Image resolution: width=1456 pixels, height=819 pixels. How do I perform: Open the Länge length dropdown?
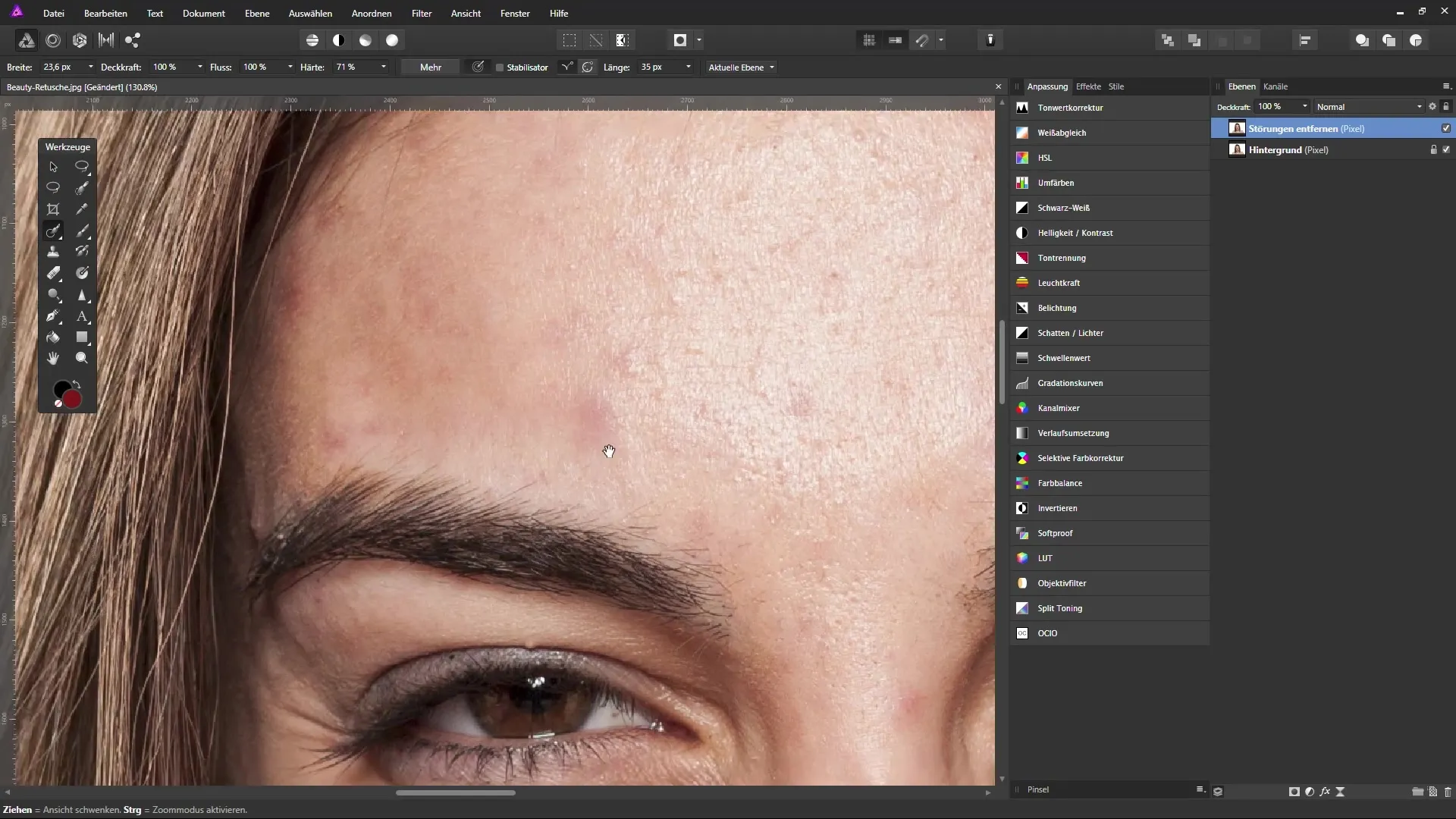689,67
